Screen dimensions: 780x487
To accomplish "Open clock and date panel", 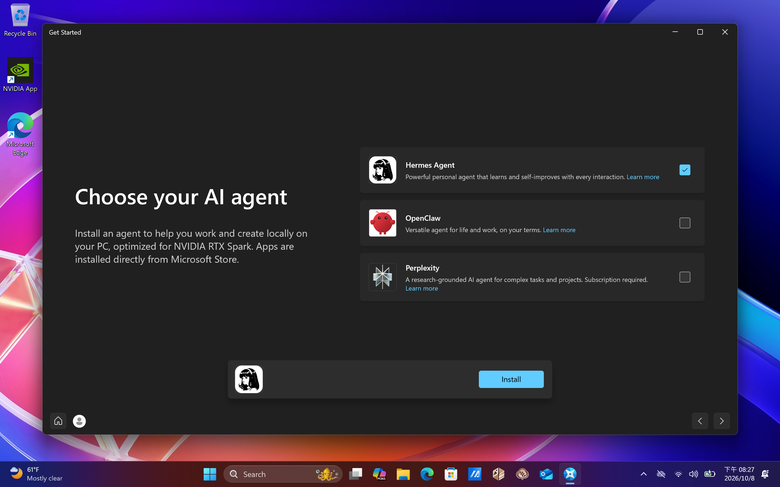I will (x=739, y=474).
